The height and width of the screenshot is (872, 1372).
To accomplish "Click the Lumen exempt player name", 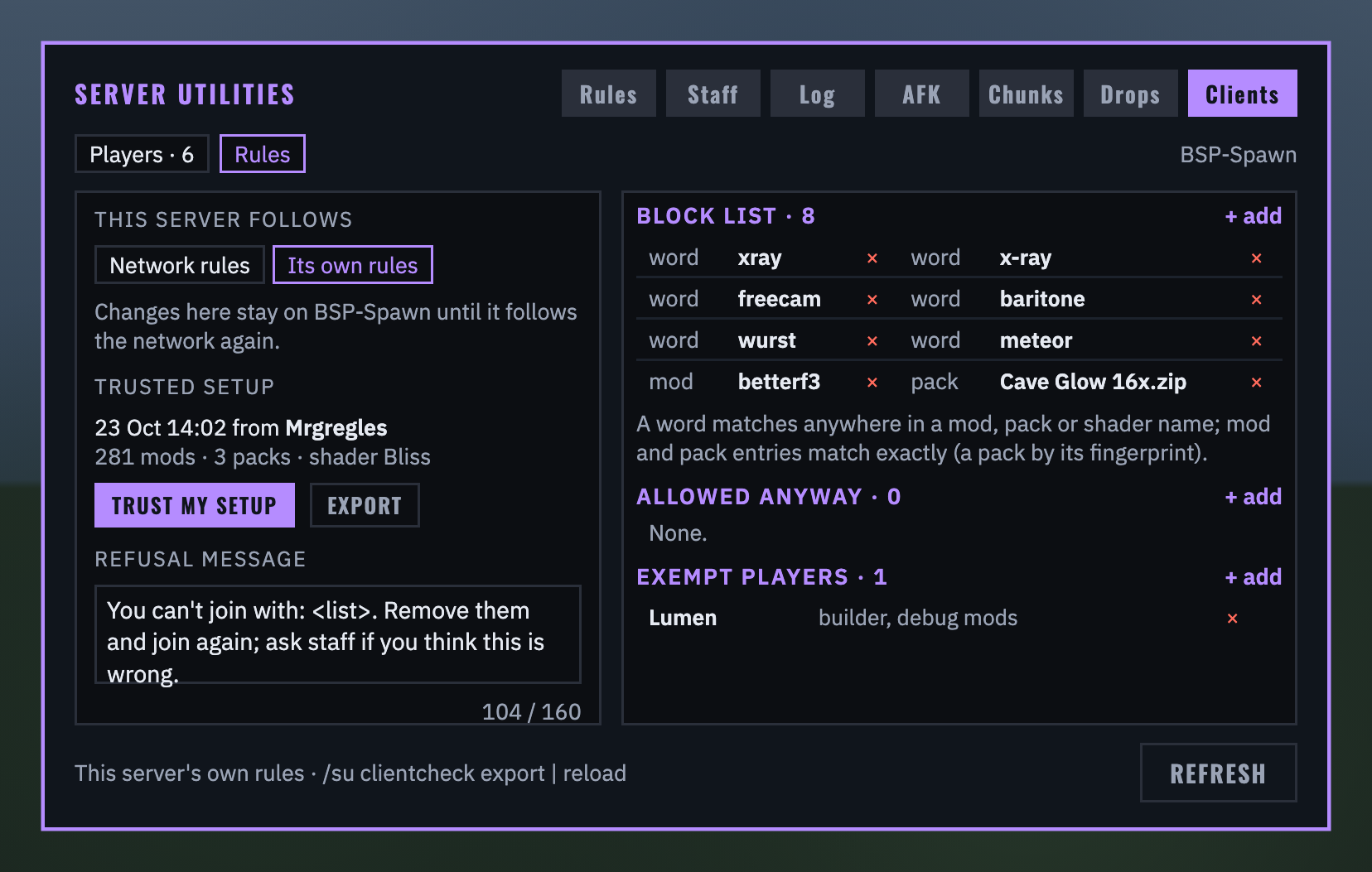I will pos(683,619).
